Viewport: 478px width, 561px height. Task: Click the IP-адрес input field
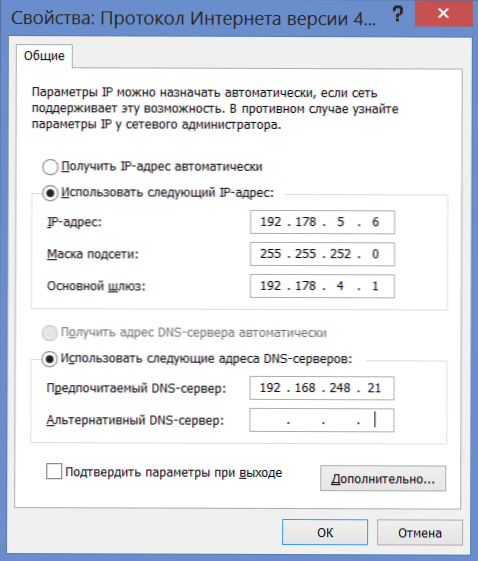pyautogui.click(x=322, y=222)
